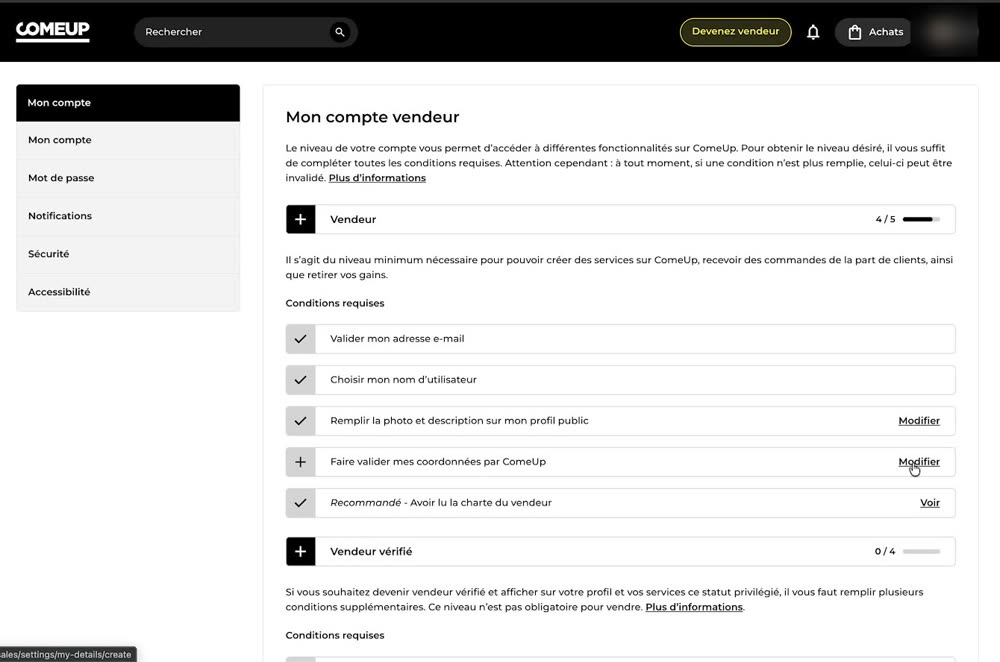This screenshot has height=662, width=1000.
Task: Open the Accessibilité settings page
Action: 128,291
